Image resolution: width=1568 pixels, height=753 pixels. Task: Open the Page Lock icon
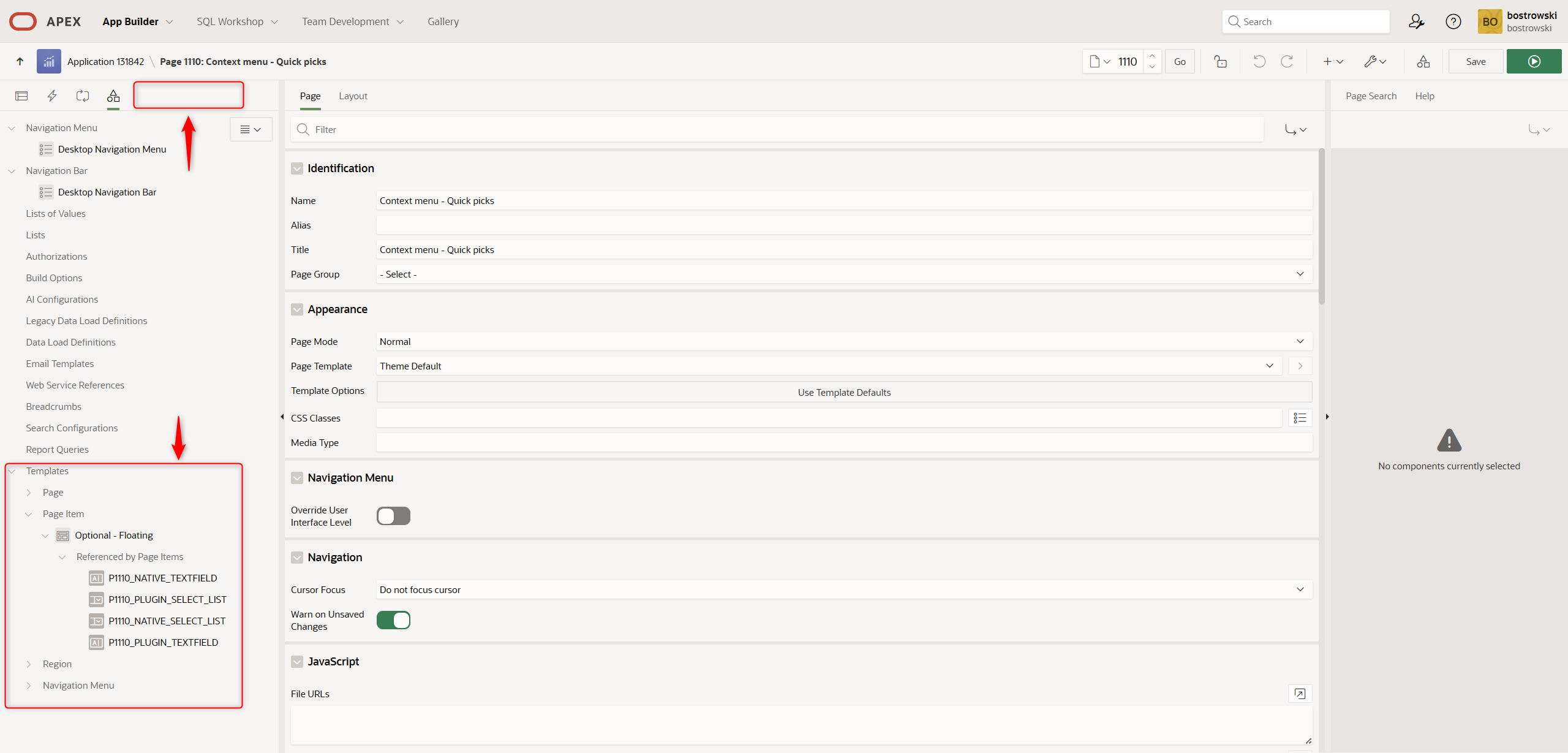point(1220,61)
